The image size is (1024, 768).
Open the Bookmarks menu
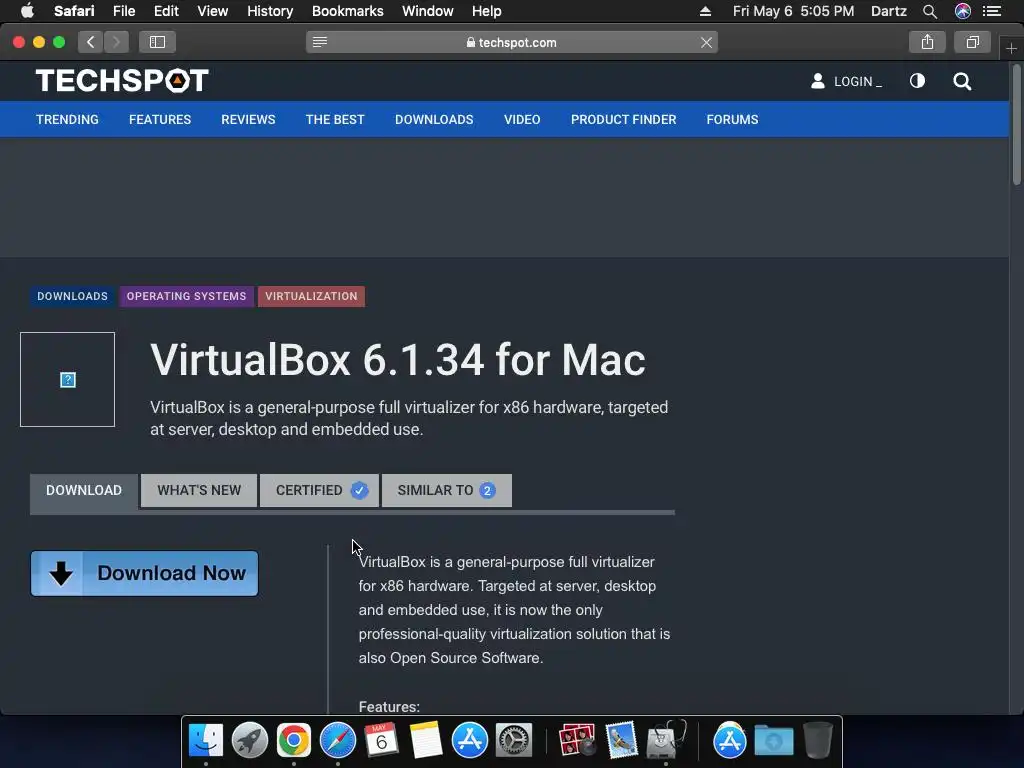point(347,11)
